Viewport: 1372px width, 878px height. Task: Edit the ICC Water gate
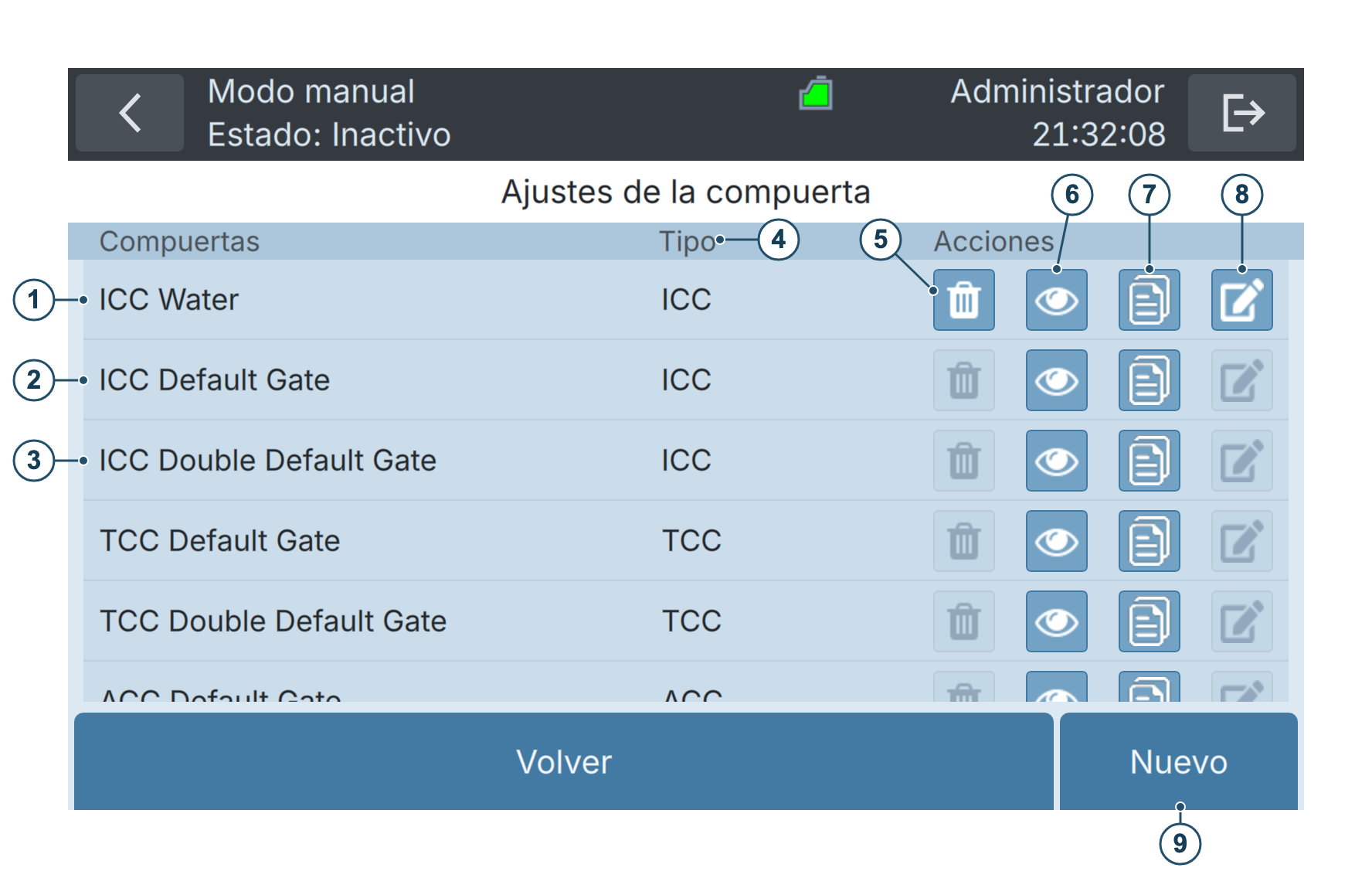point(1242,300)
